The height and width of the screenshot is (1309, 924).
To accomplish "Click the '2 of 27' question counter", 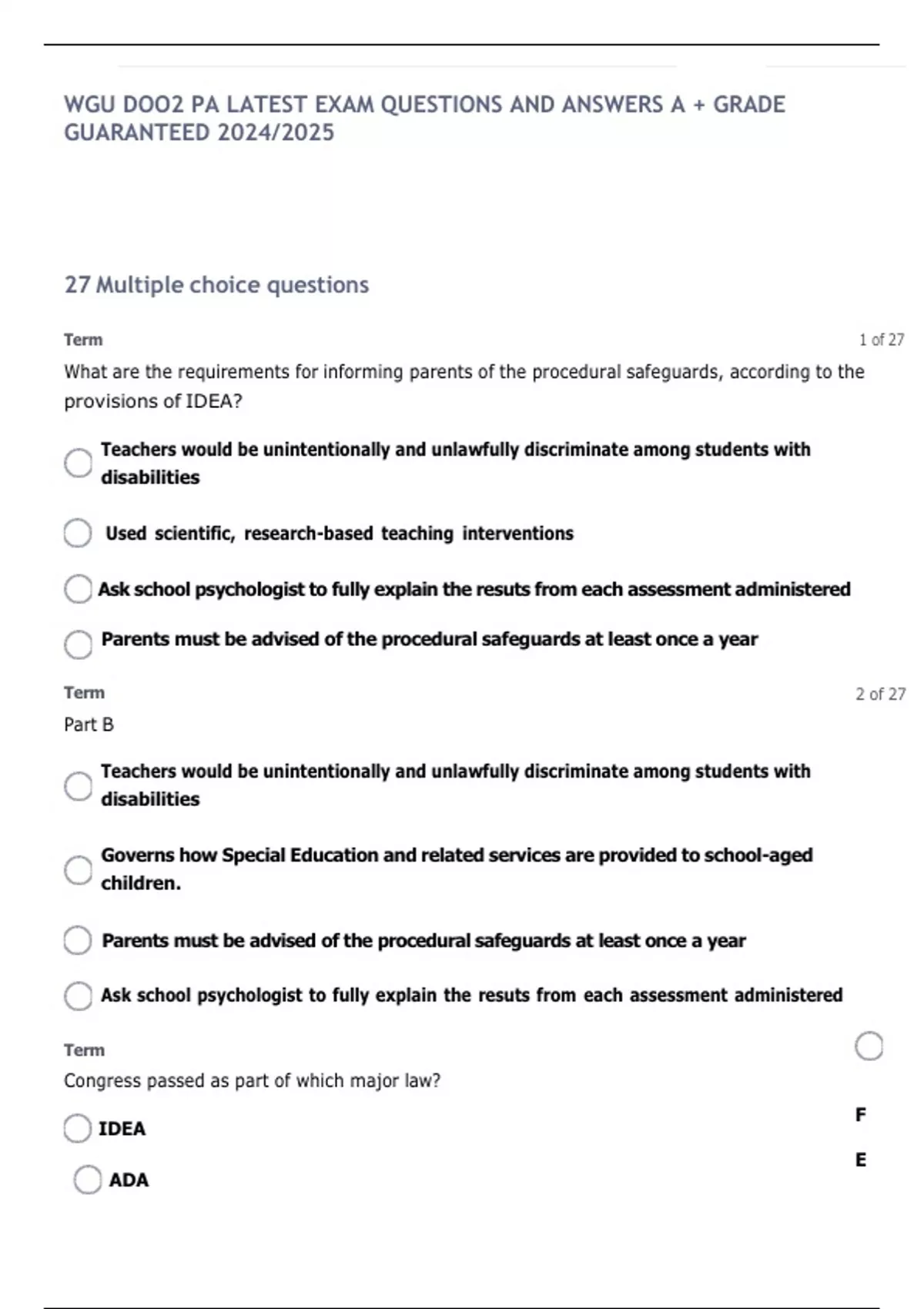I will 880,694.
